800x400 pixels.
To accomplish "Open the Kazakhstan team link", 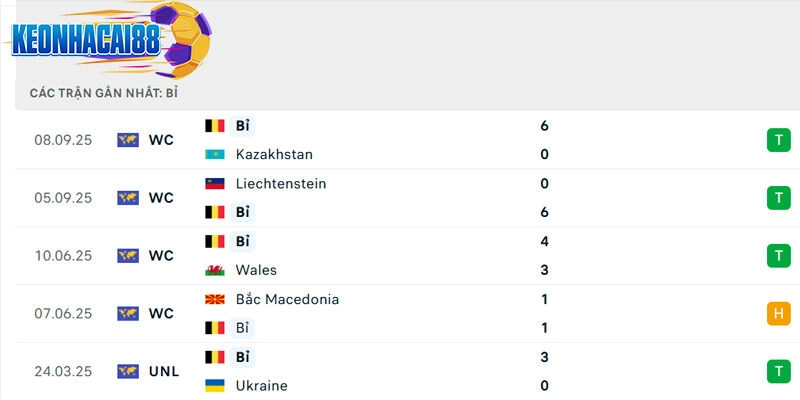I will (x=274, y=155).
